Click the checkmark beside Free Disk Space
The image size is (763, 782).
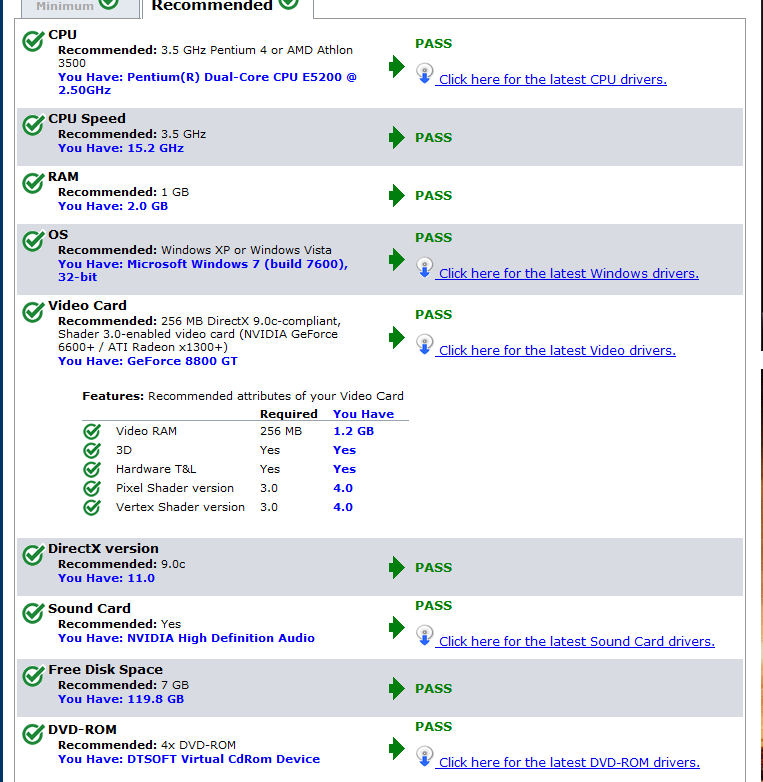coord(33,676)
